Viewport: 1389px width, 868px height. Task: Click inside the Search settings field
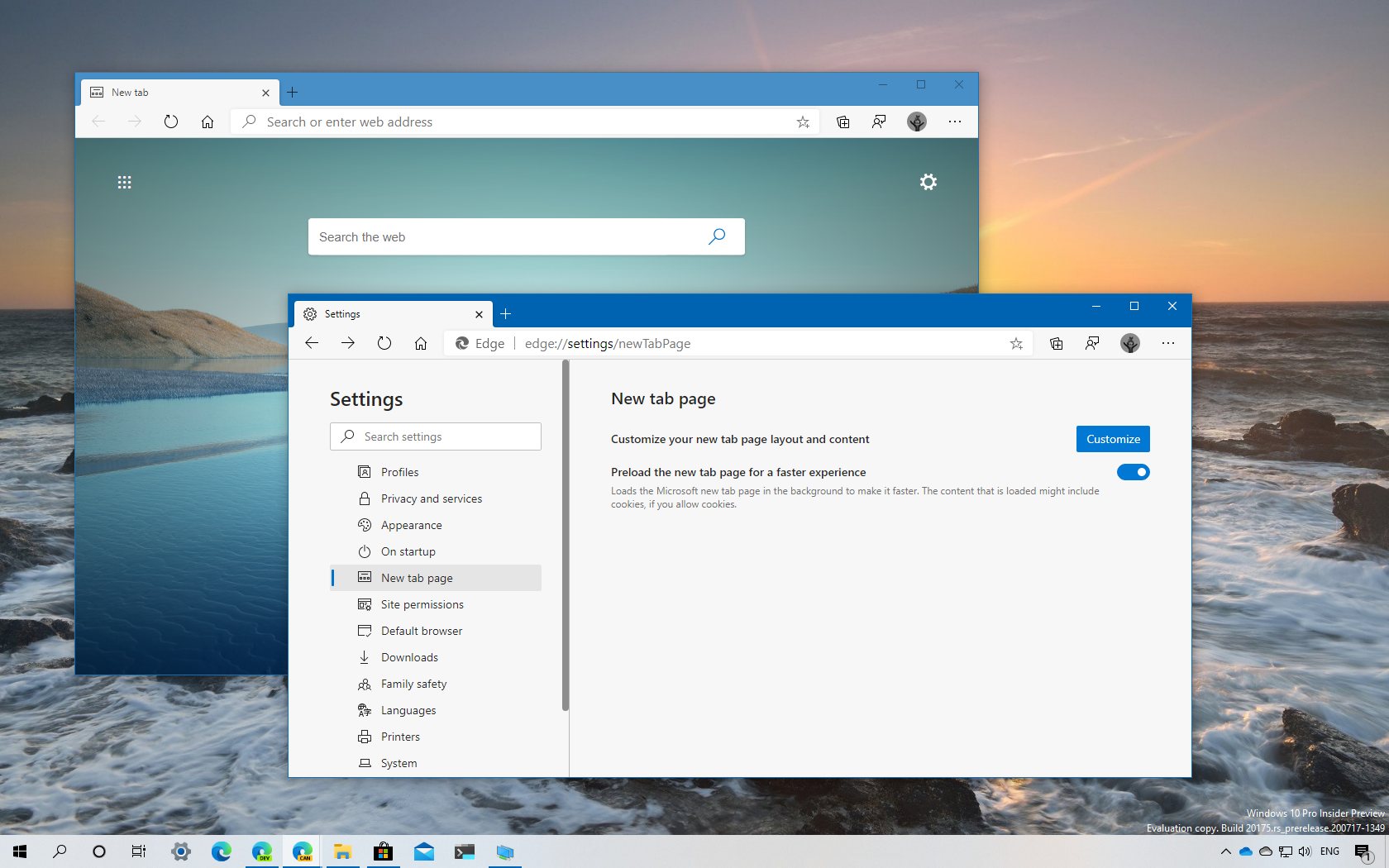coord(436,436)
